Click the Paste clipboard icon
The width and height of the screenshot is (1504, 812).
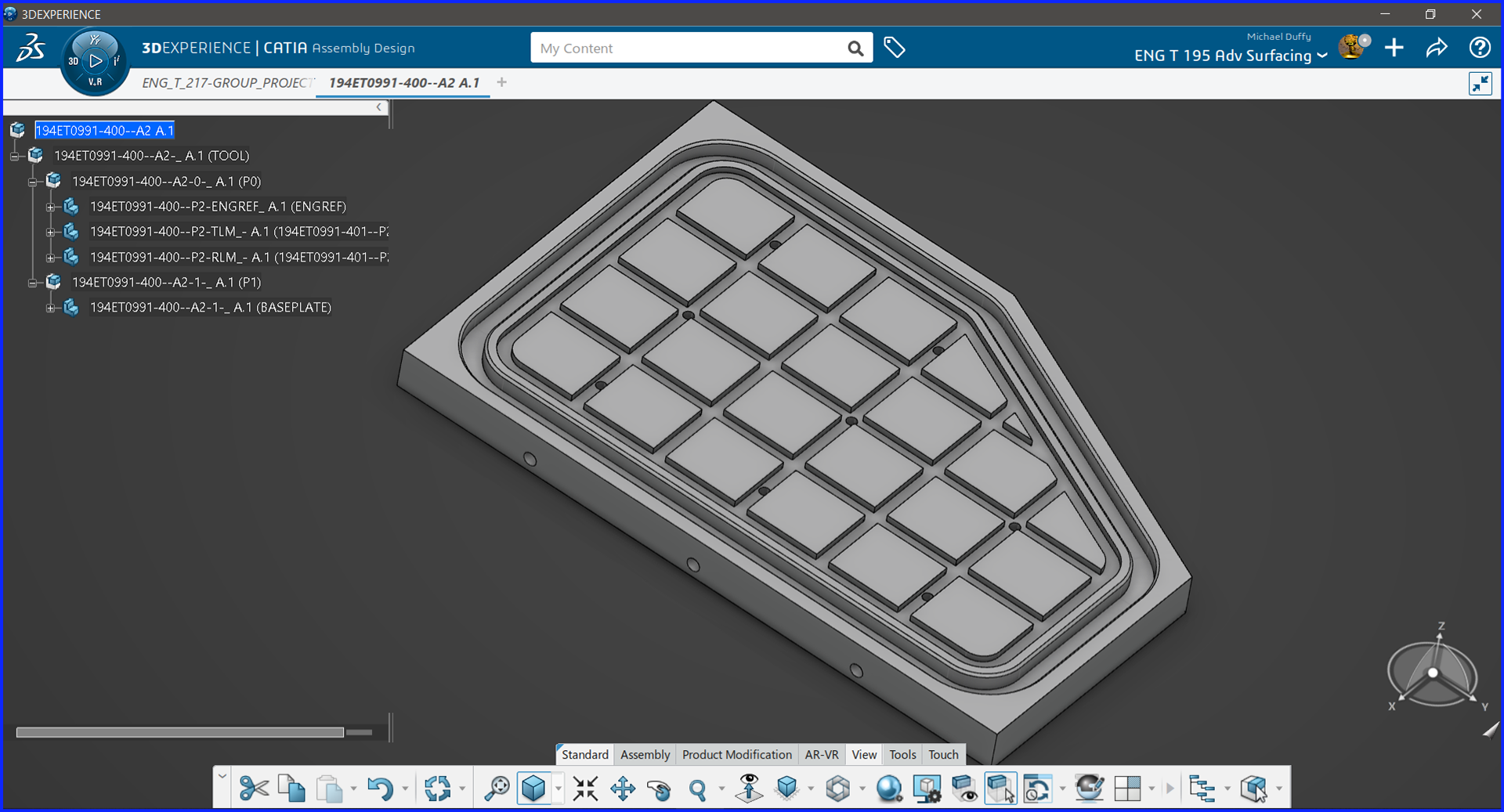(x=330, y=788)
